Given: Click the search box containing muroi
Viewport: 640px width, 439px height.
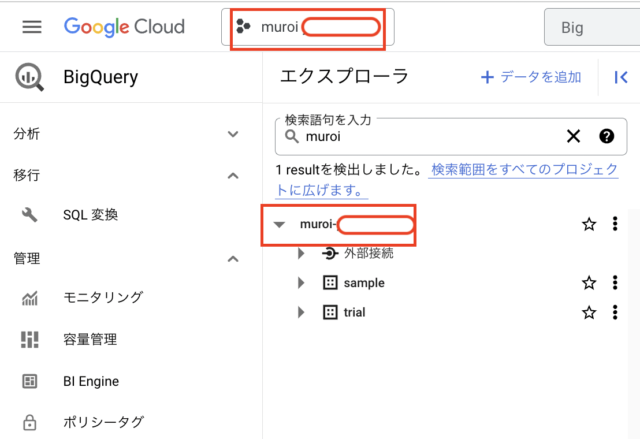Looking at the screenshot, I should (451, 137).
